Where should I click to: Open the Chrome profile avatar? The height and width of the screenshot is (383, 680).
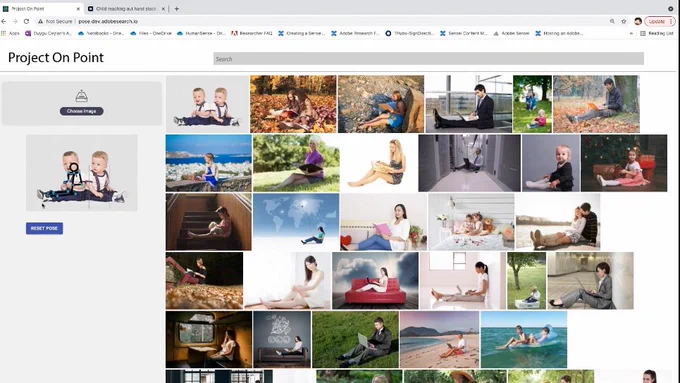pos(638,21)
